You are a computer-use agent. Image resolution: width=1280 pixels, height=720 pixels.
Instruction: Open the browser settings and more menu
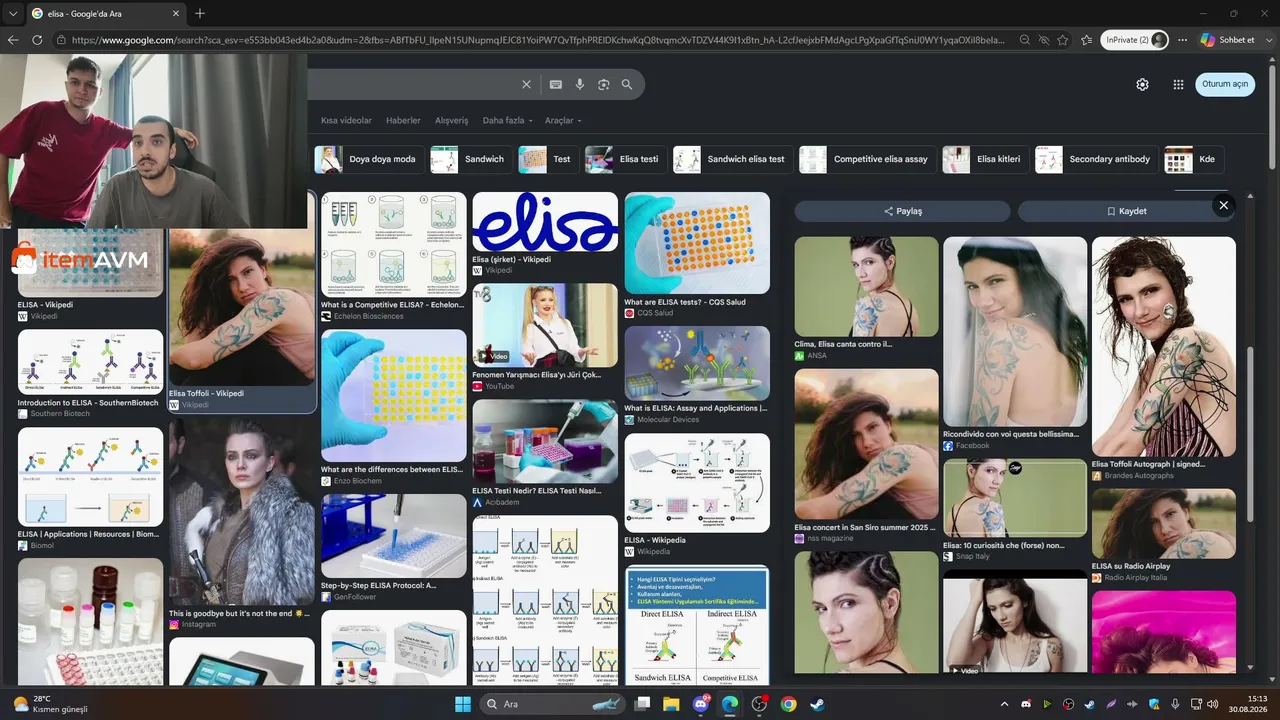point(1182,40)
